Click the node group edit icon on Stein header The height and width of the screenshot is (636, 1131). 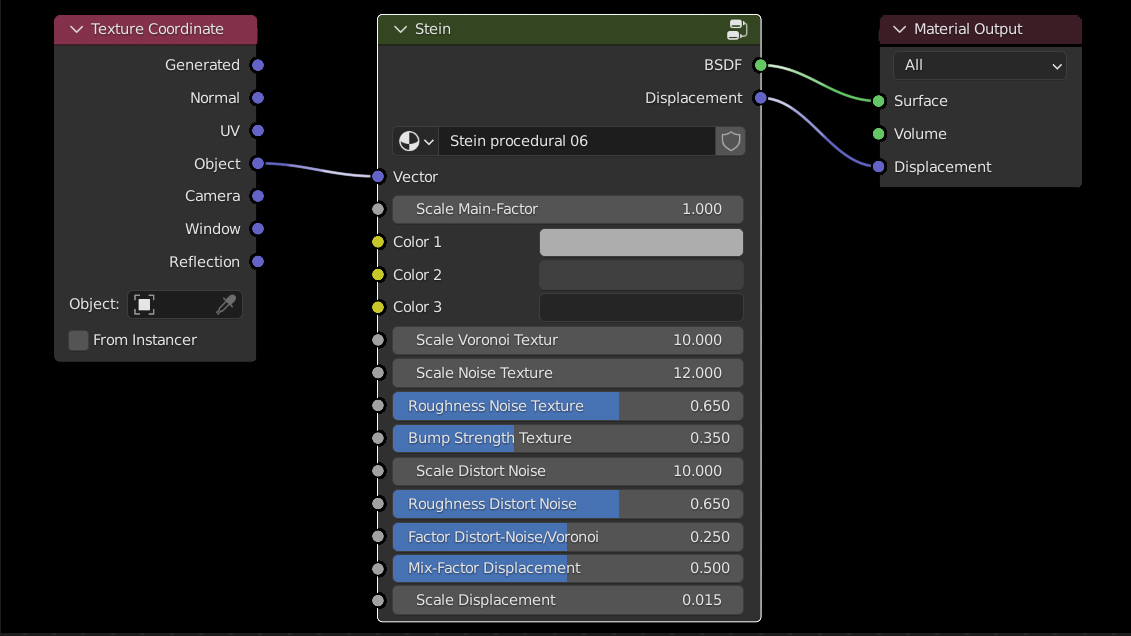coord(738,29)
